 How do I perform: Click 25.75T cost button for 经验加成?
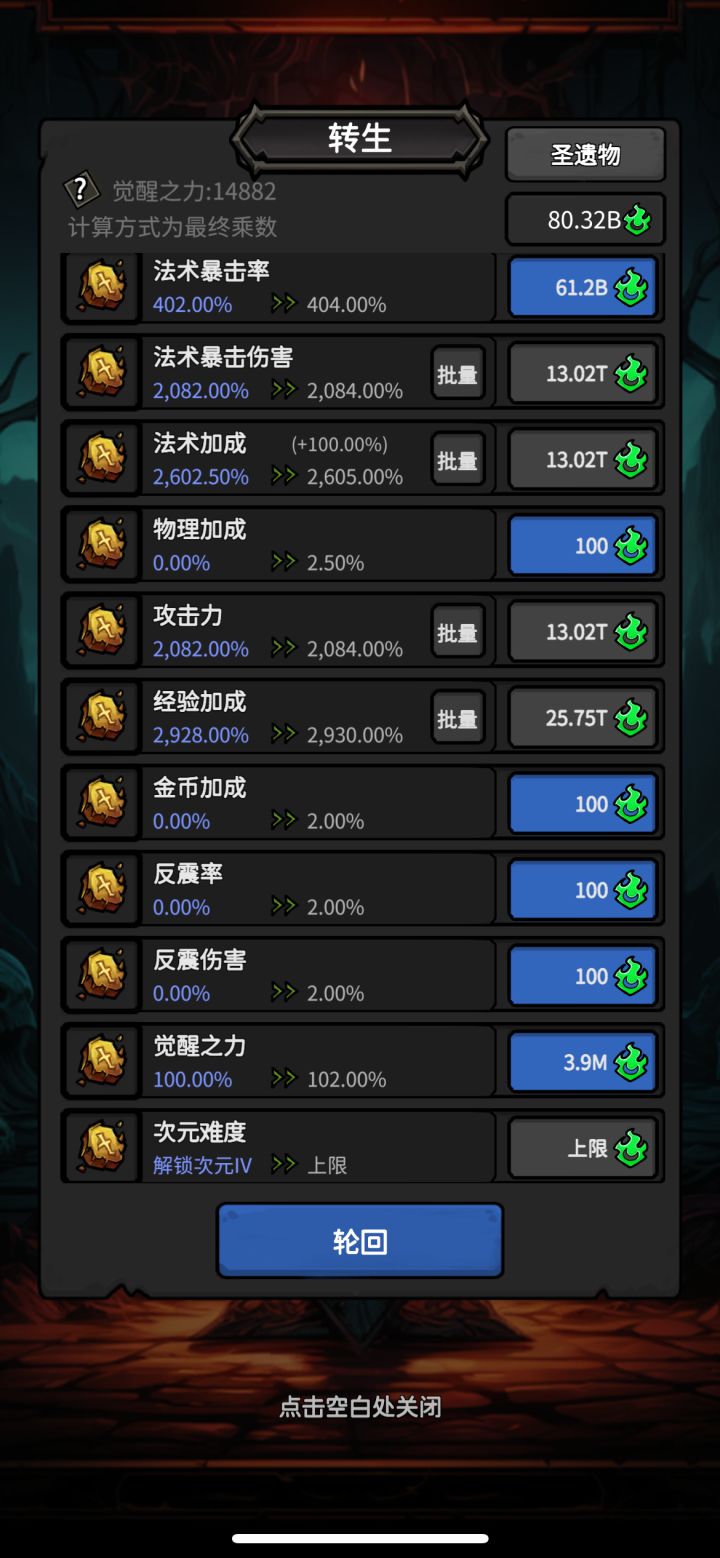click(x=583, y=718)
